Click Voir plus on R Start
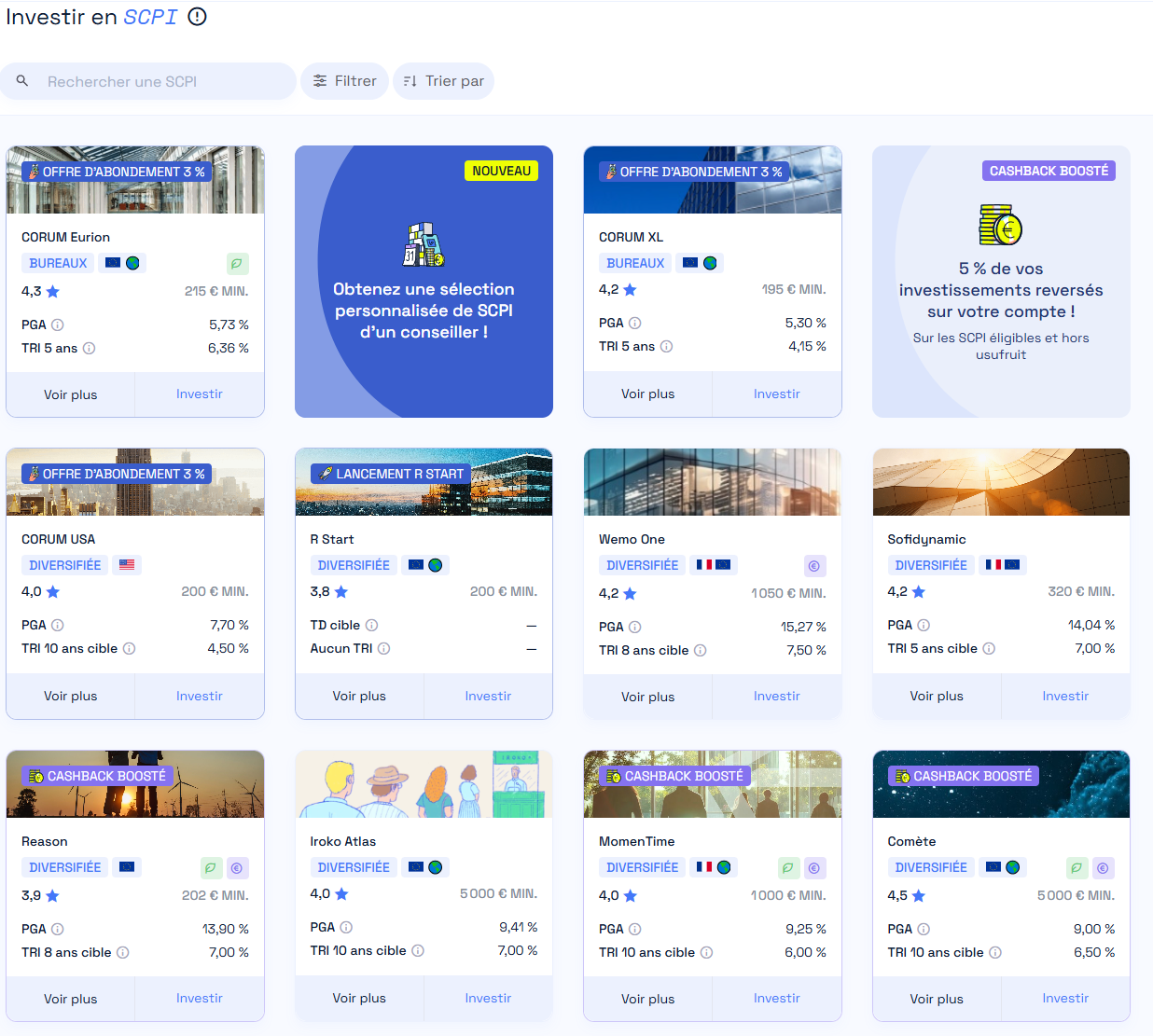 coord(359,696)
